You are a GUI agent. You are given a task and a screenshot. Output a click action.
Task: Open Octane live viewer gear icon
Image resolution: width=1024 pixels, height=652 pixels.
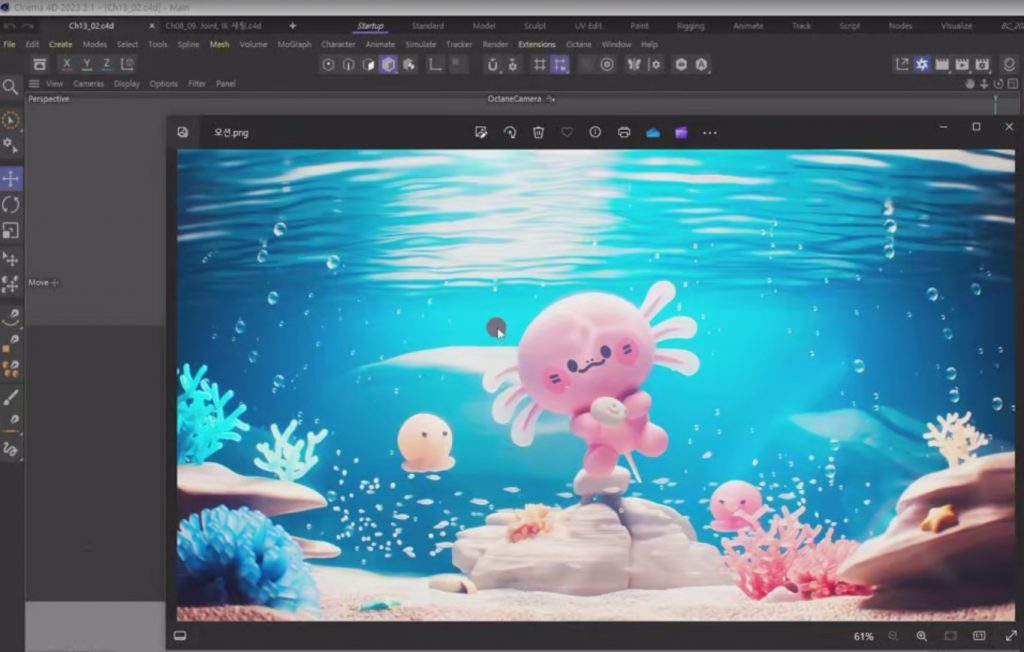(921, 64)
